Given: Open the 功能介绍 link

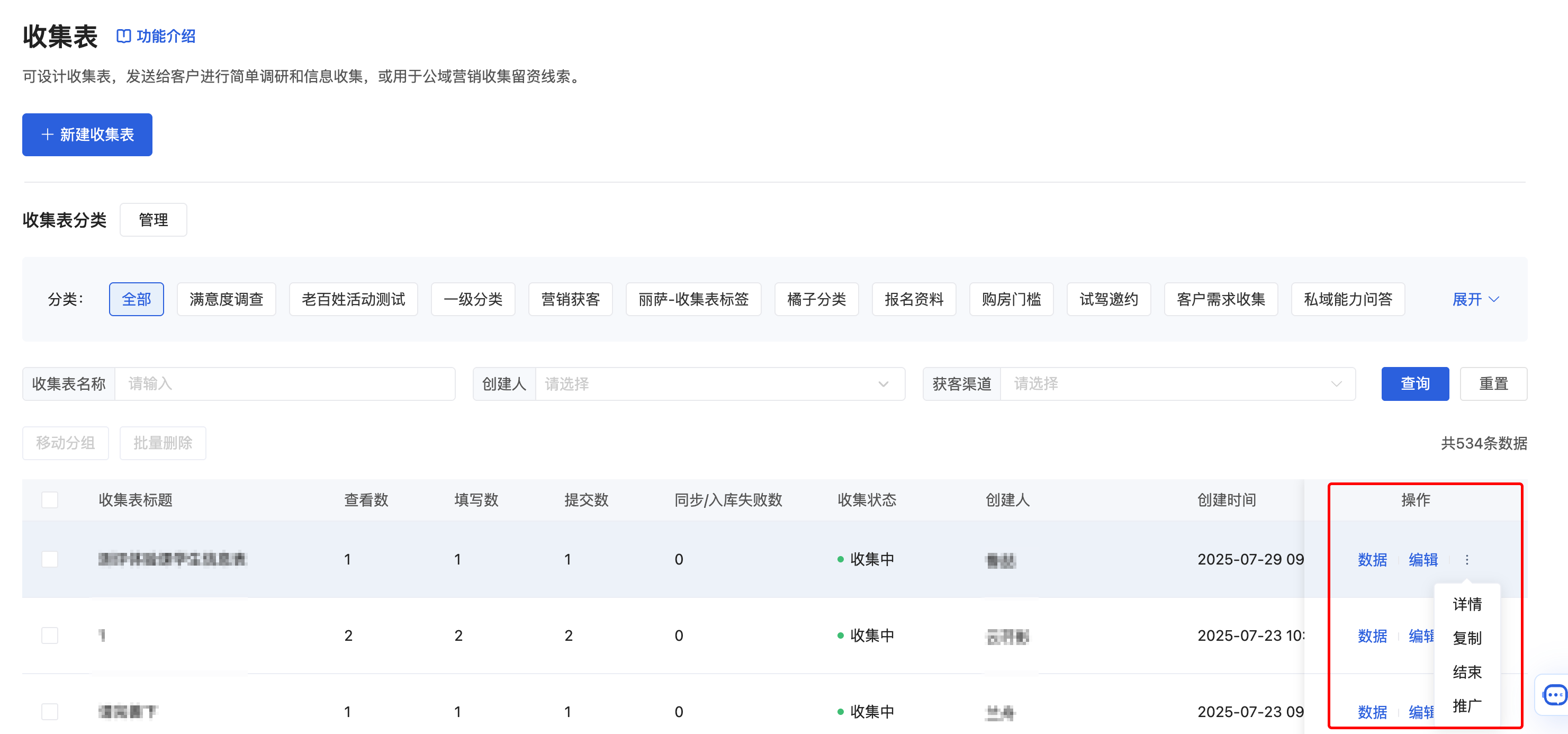Looking at the screenshot, I should coord(156,37).
